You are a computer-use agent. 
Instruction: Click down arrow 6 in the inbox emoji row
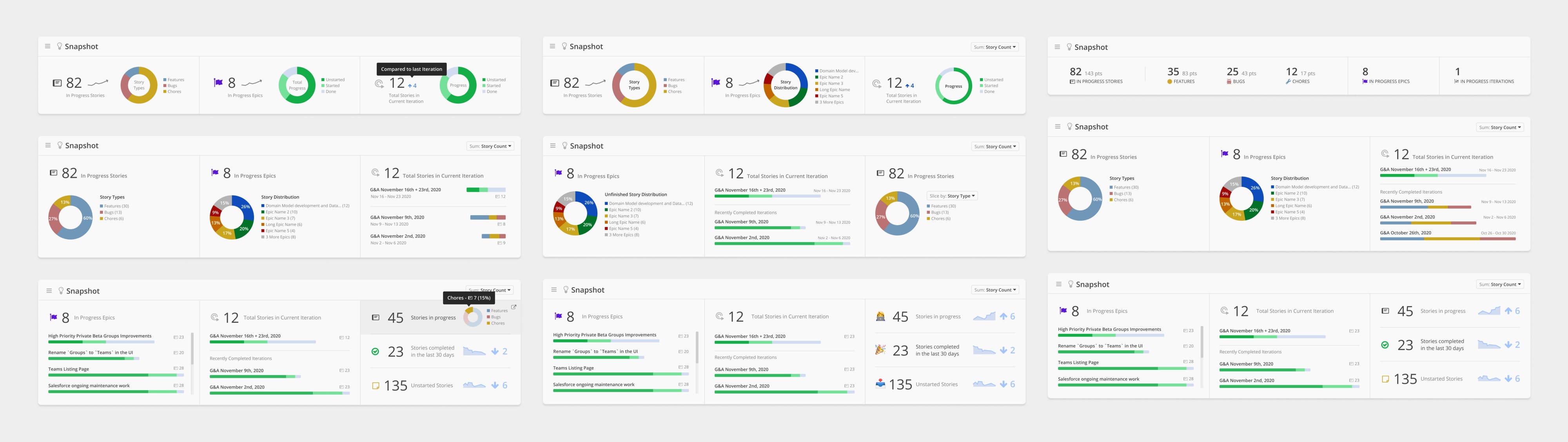tap(1007, 384)
